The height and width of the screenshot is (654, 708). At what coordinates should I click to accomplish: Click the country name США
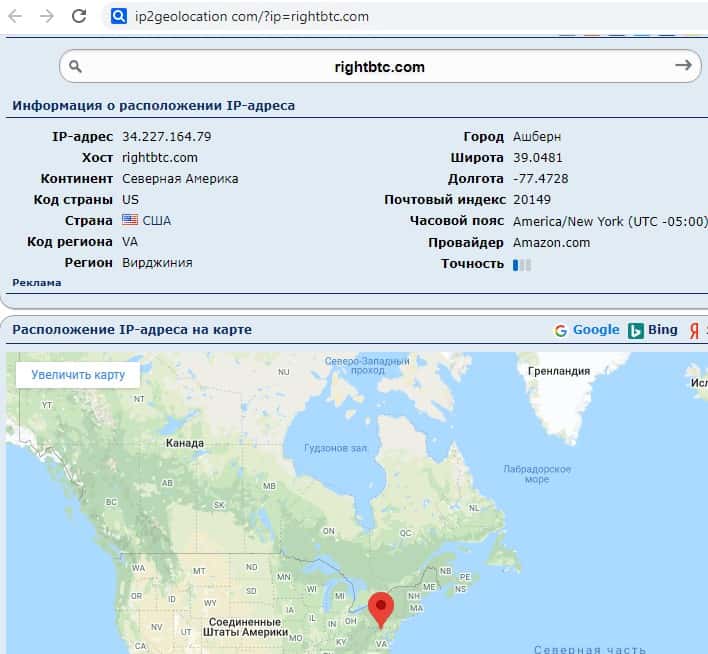tap(157, 221)
